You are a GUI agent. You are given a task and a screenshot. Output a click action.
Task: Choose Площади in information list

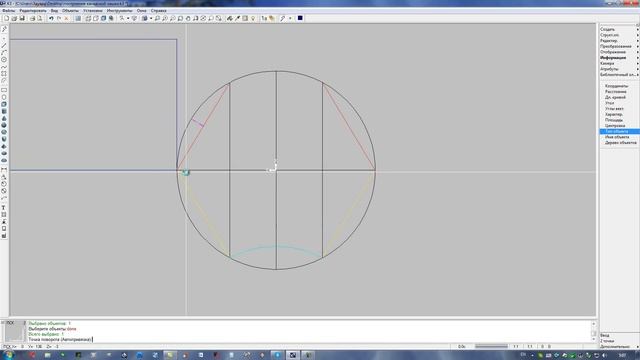pos(614,120)
